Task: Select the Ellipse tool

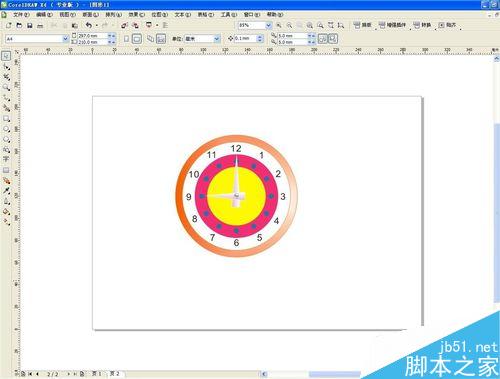Action: 6,129
